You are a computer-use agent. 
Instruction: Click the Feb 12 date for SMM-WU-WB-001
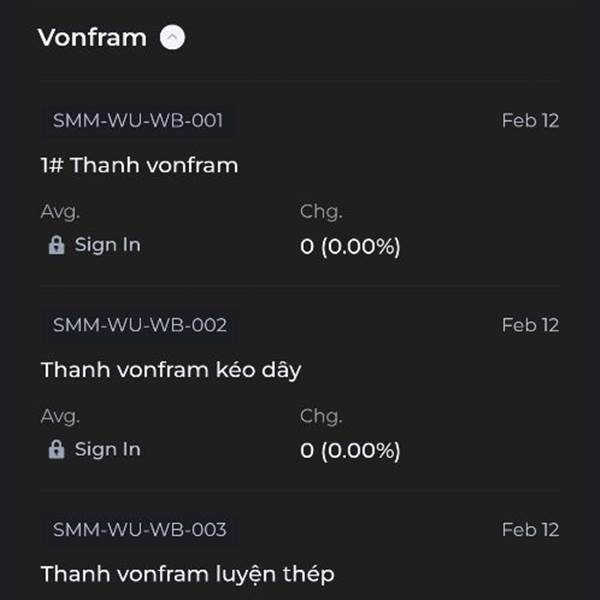530,121
